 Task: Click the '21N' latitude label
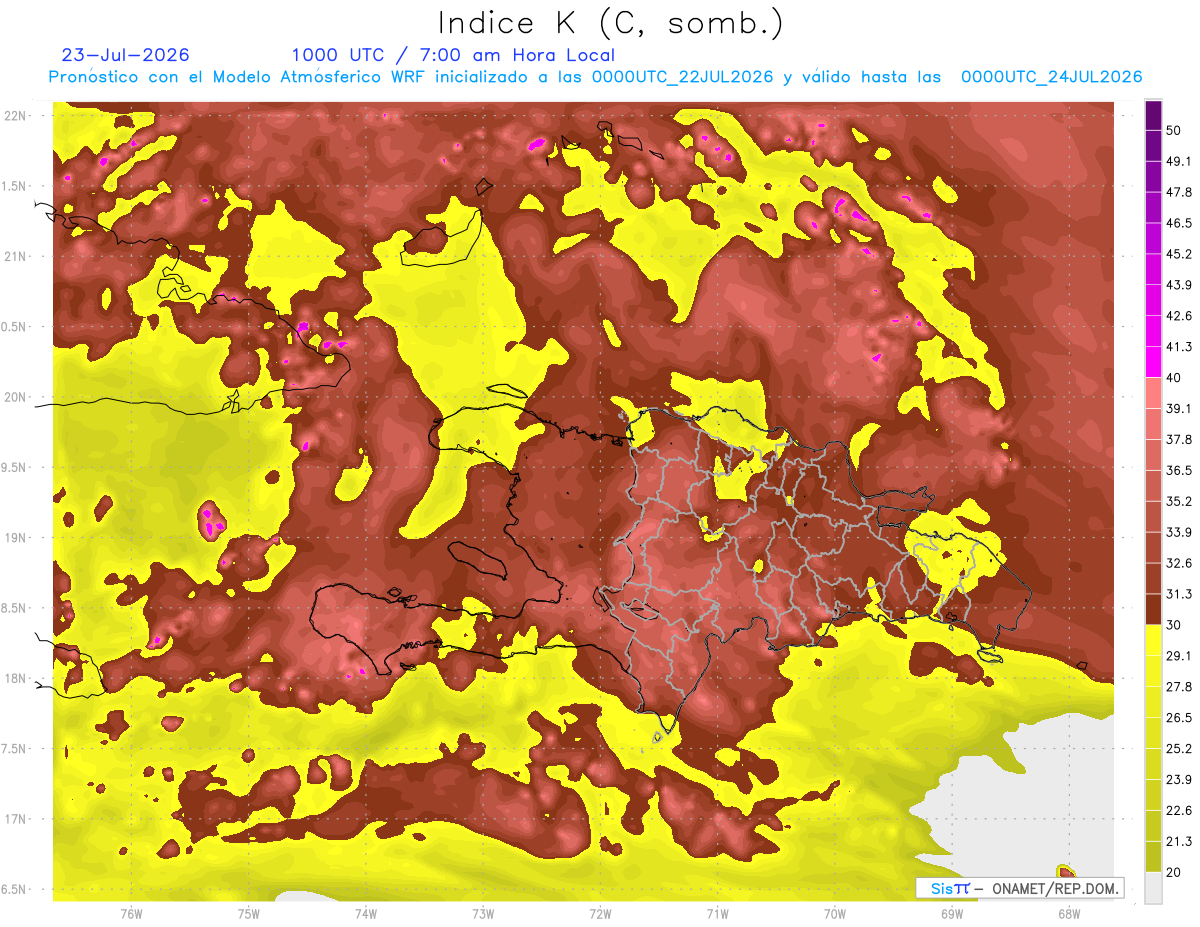tap(15, 256)
